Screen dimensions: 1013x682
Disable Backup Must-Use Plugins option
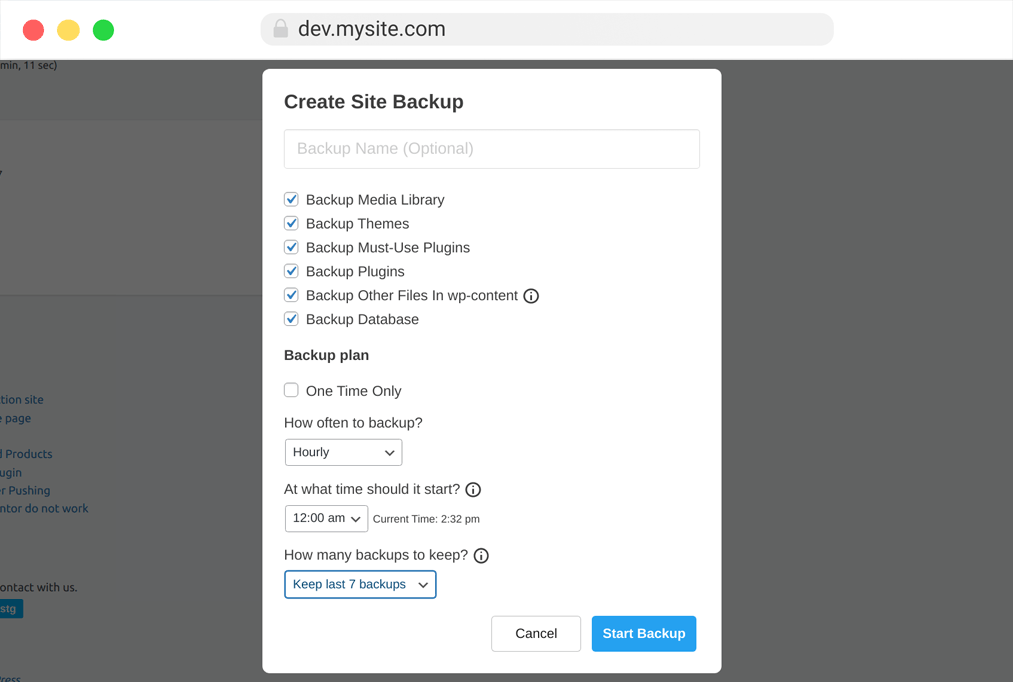291,247
